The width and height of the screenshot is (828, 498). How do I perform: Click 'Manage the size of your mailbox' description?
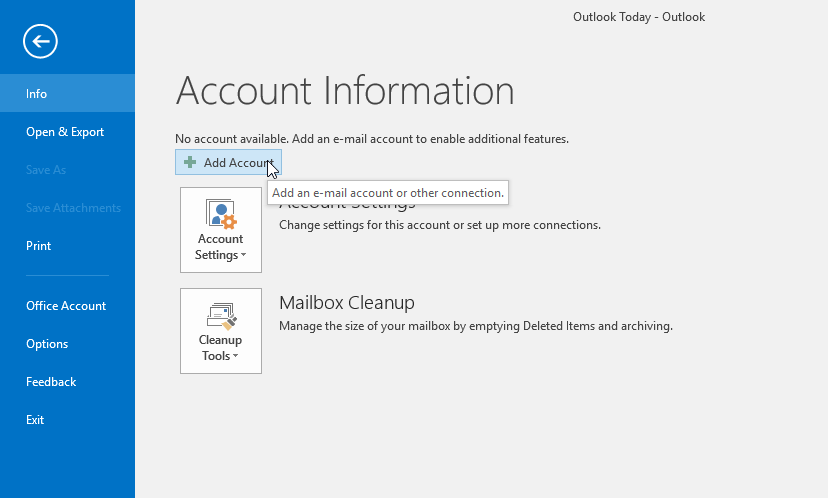tap(476, 326)
